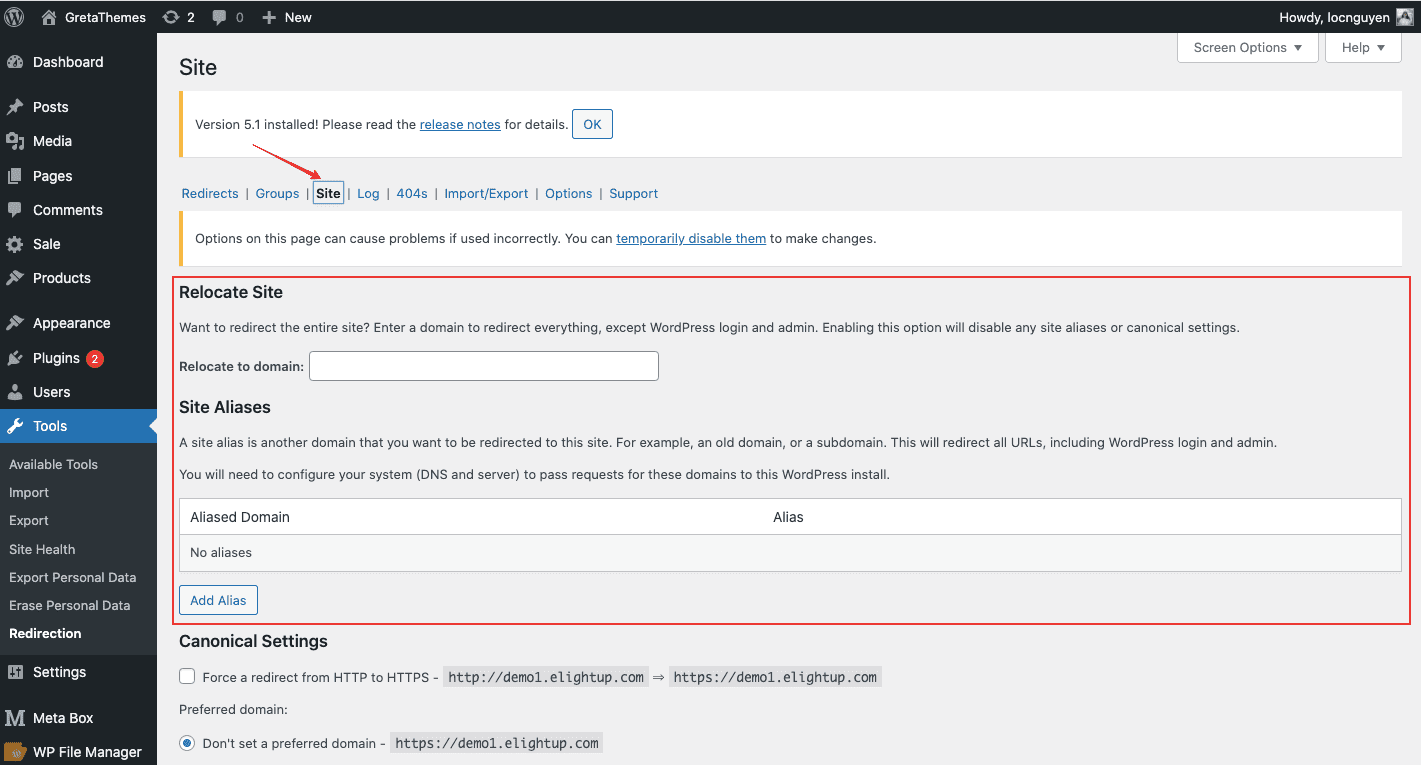Click the Dashboard gauge icon
1421x765 pixels.
click(x=15, y=62)
